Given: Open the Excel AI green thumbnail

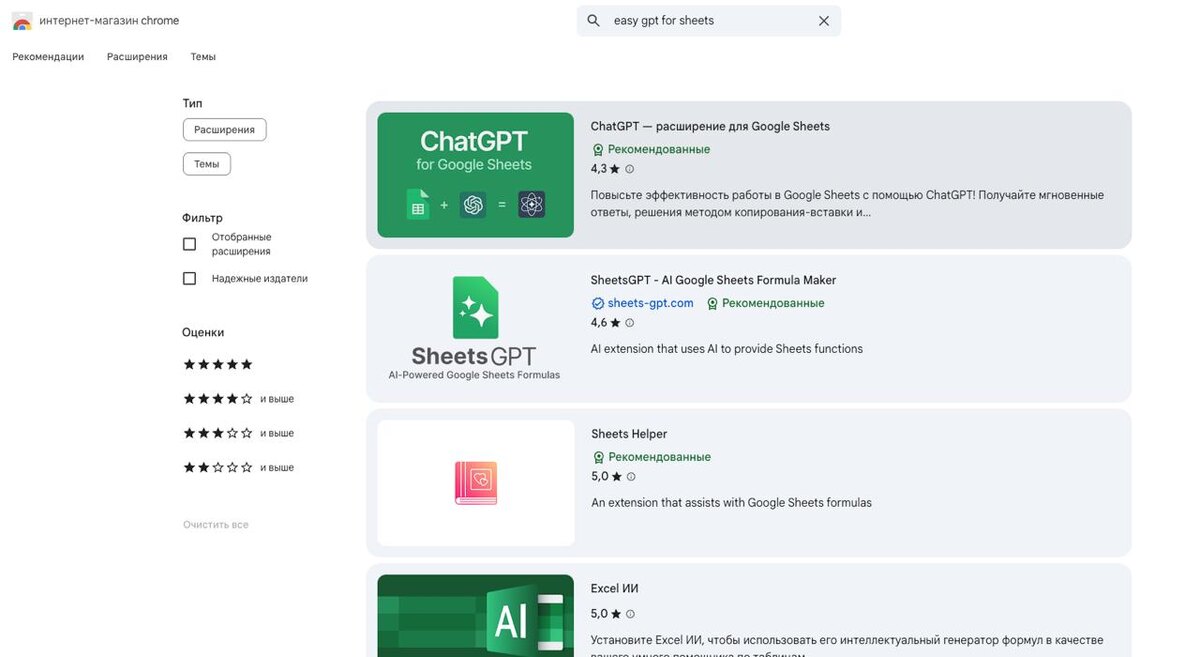Looking at the screenshot, I should tap(475, 616).
